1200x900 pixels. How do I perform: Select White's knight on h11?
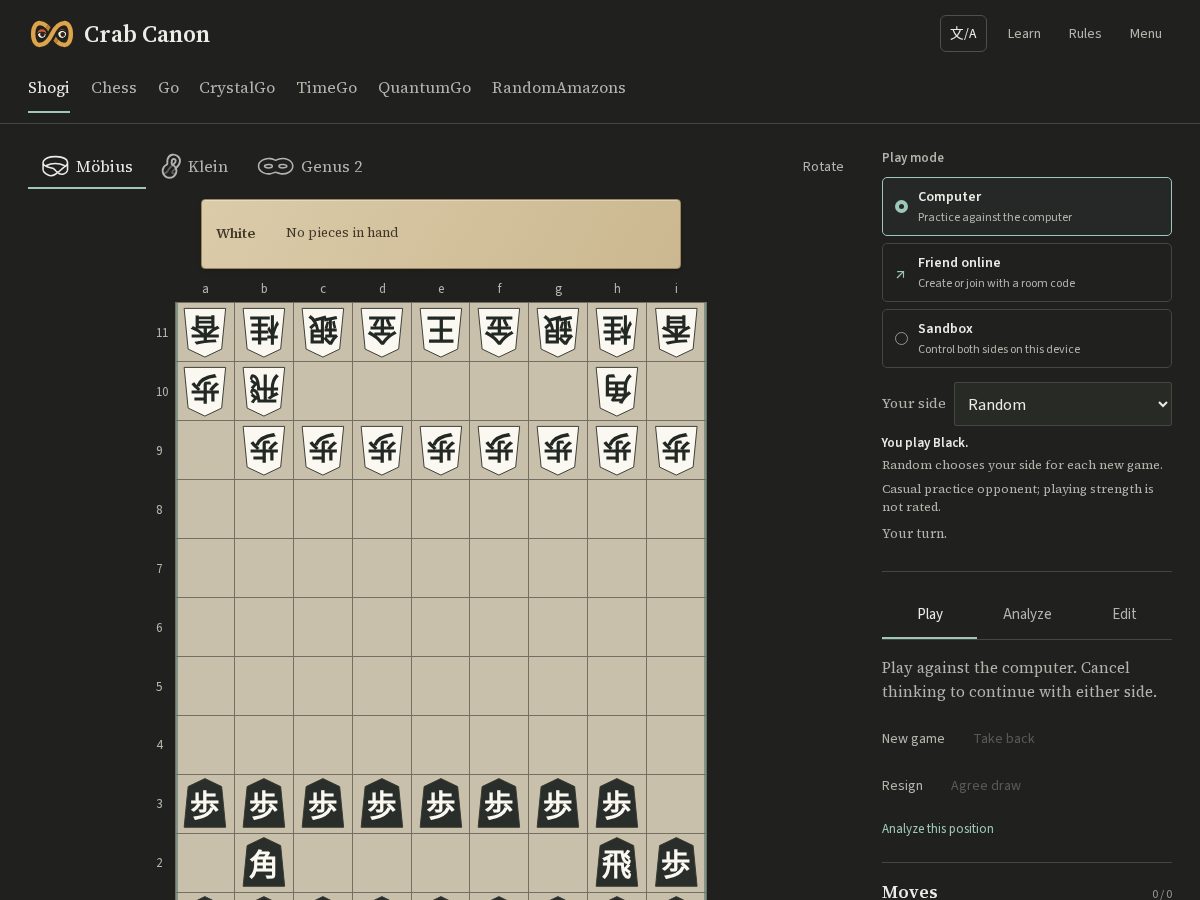tap(617, 332)
